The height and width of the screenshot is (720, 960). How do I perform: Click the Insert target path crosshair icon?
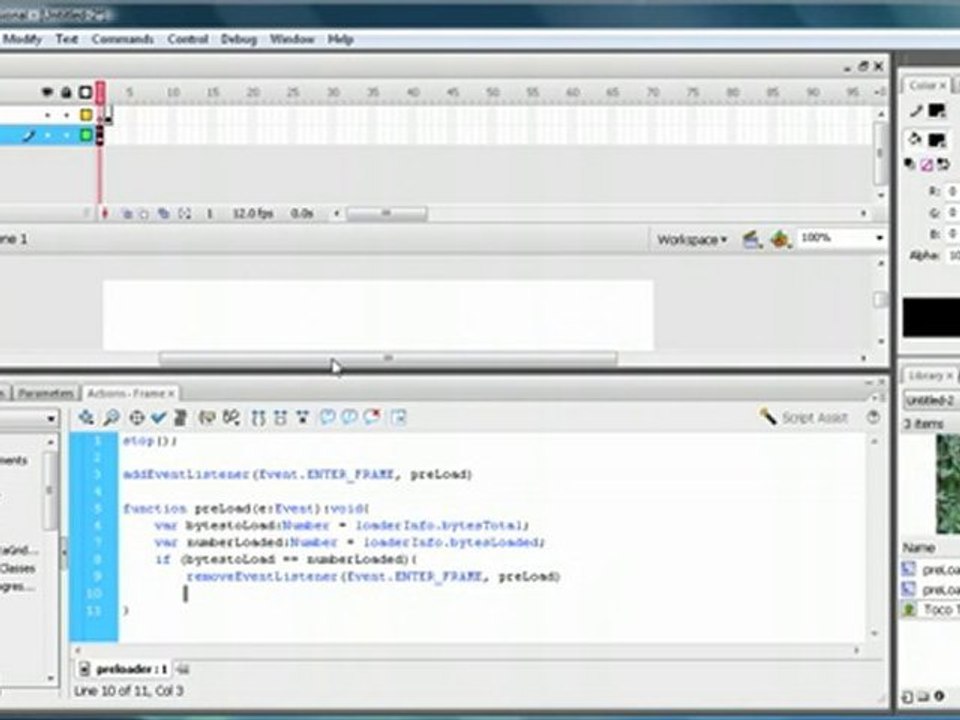pos(137,418)
